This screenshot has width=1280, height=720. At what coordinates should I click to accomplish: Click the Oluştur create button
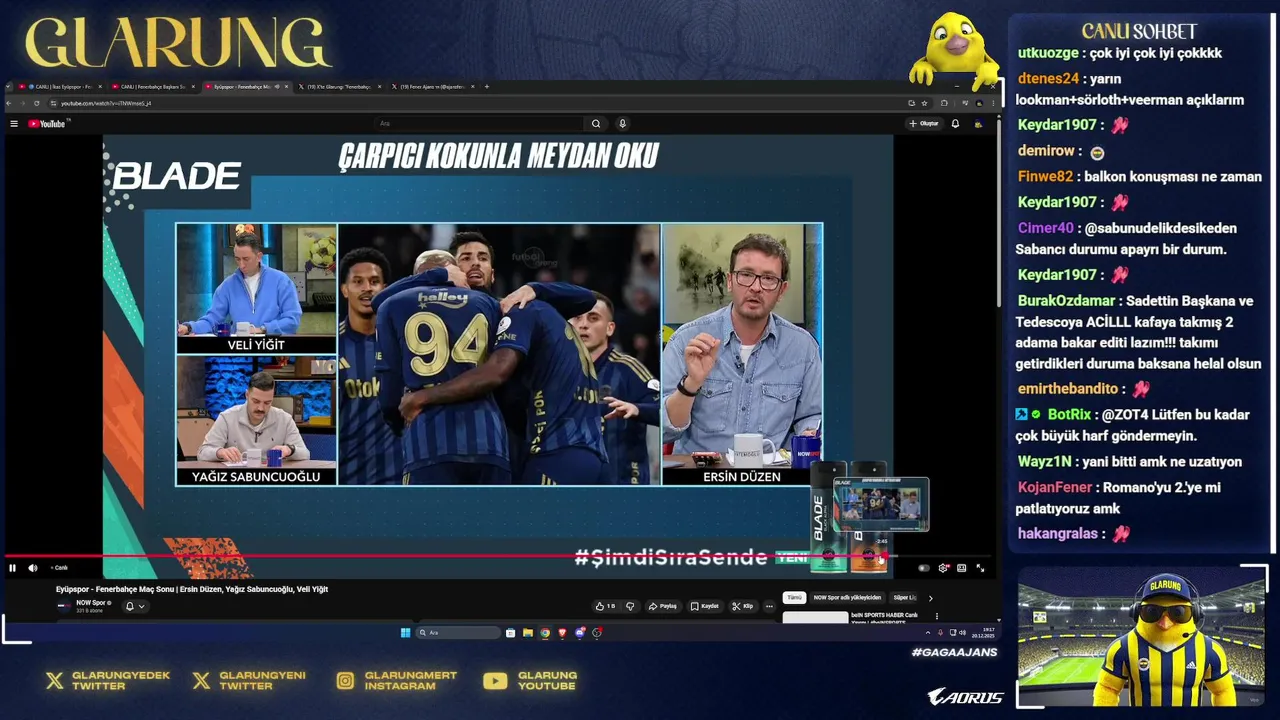[x=924, y=124]
